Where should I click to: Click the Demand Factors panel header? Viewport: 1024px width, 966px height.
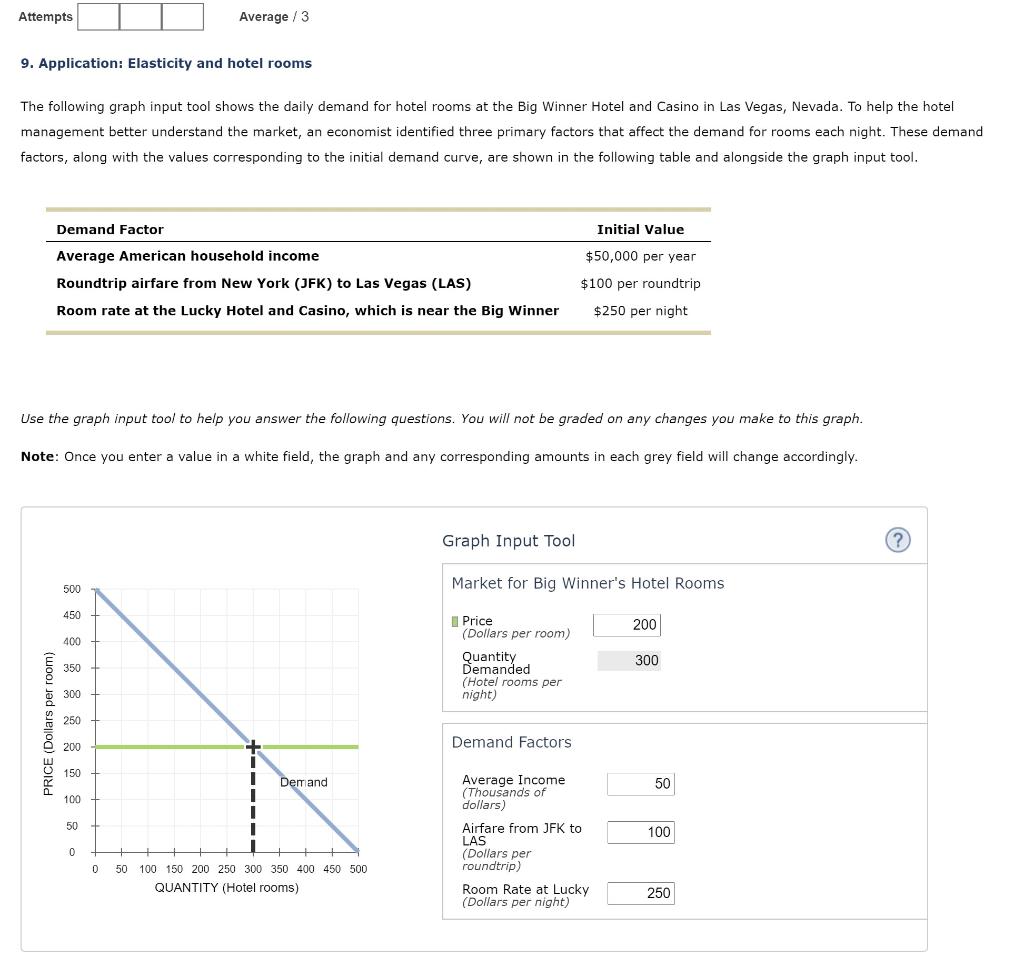(511, 742)
